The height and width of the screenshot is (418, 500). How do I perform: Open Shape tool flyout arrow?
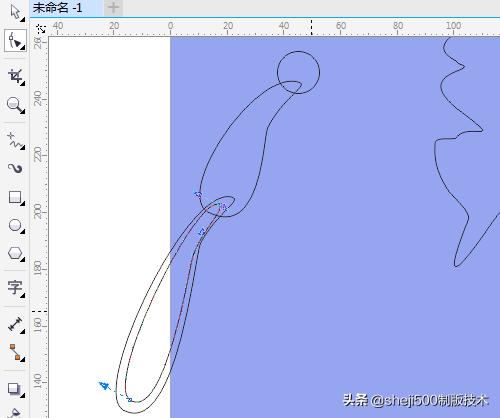(x=23, y=48)
